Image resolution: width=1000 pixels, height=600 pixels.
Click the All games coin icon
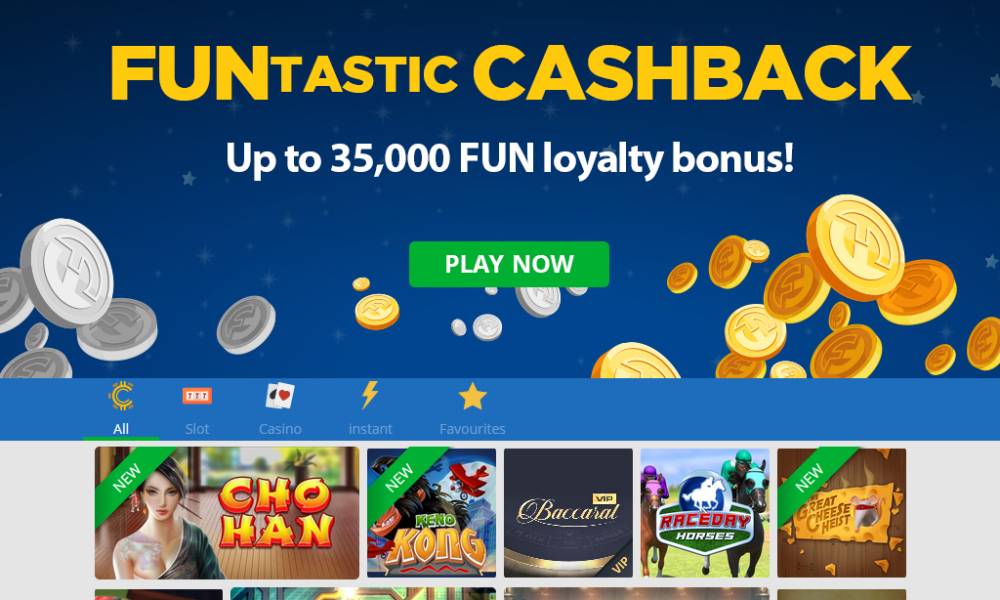point(121,396)
